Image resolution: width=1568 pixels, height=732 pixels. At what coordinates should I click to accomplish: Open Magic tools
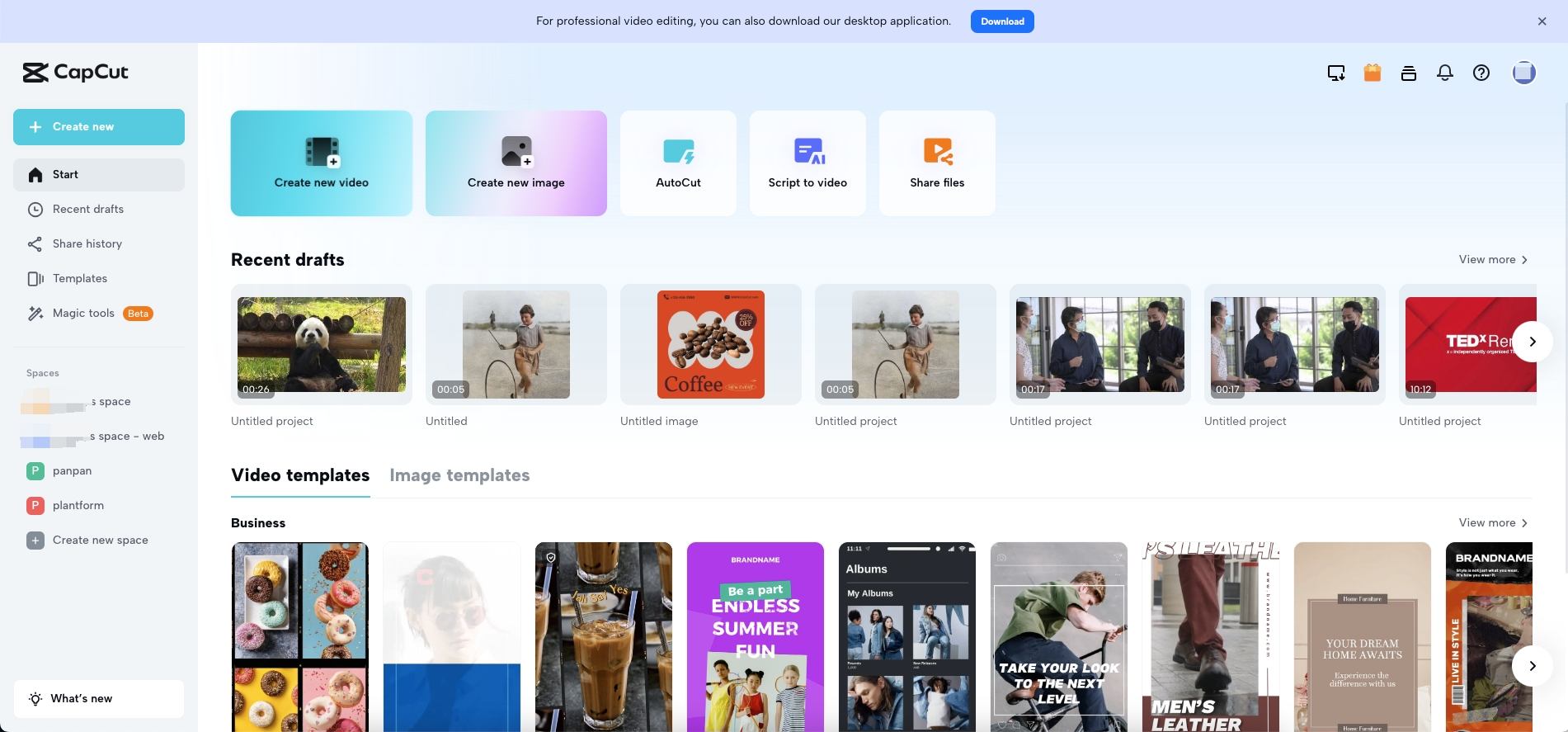pos(99,314)
